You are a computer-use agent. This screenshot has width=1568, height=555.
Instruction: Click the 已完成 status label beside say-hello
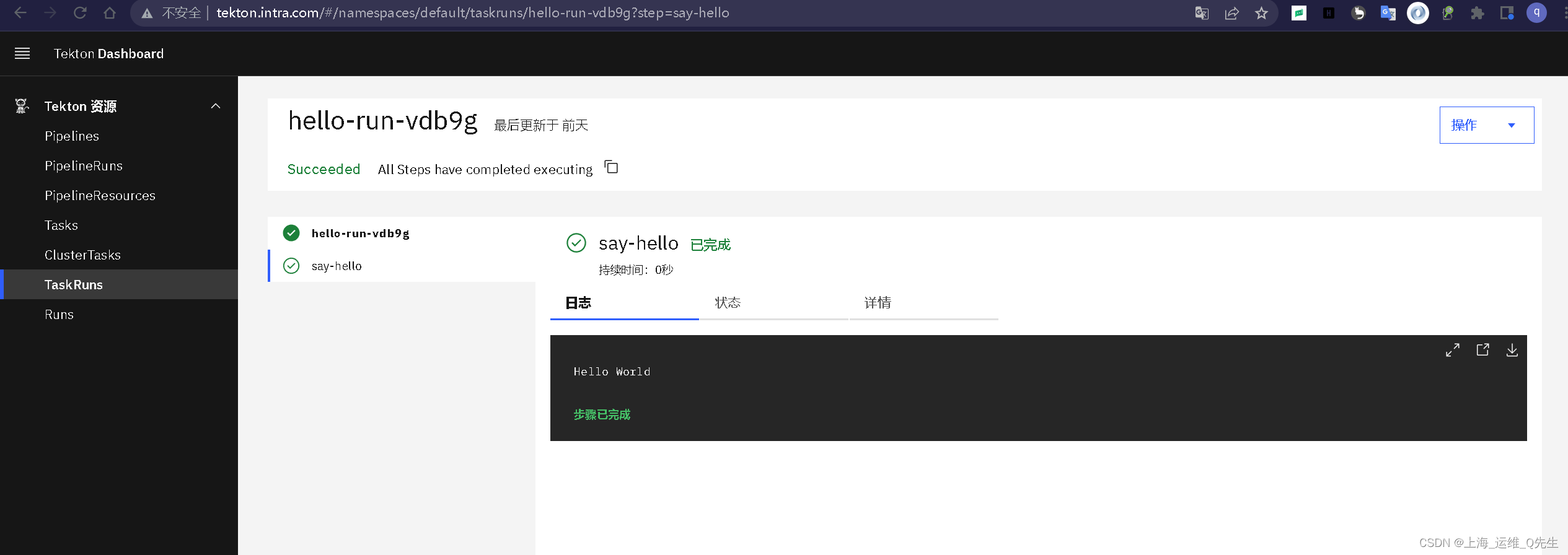[710, 245]
